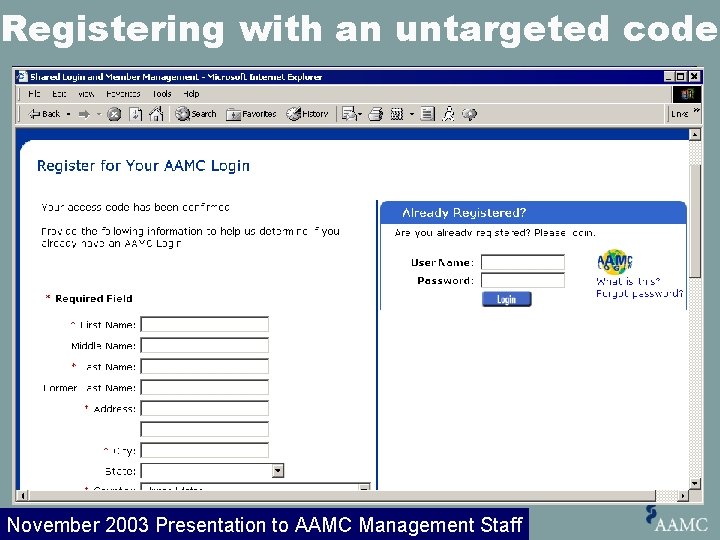The height and width of the screenshot is (540, 720).
Task: Click the Discuss toolbar icon
Action: [427, 114]
